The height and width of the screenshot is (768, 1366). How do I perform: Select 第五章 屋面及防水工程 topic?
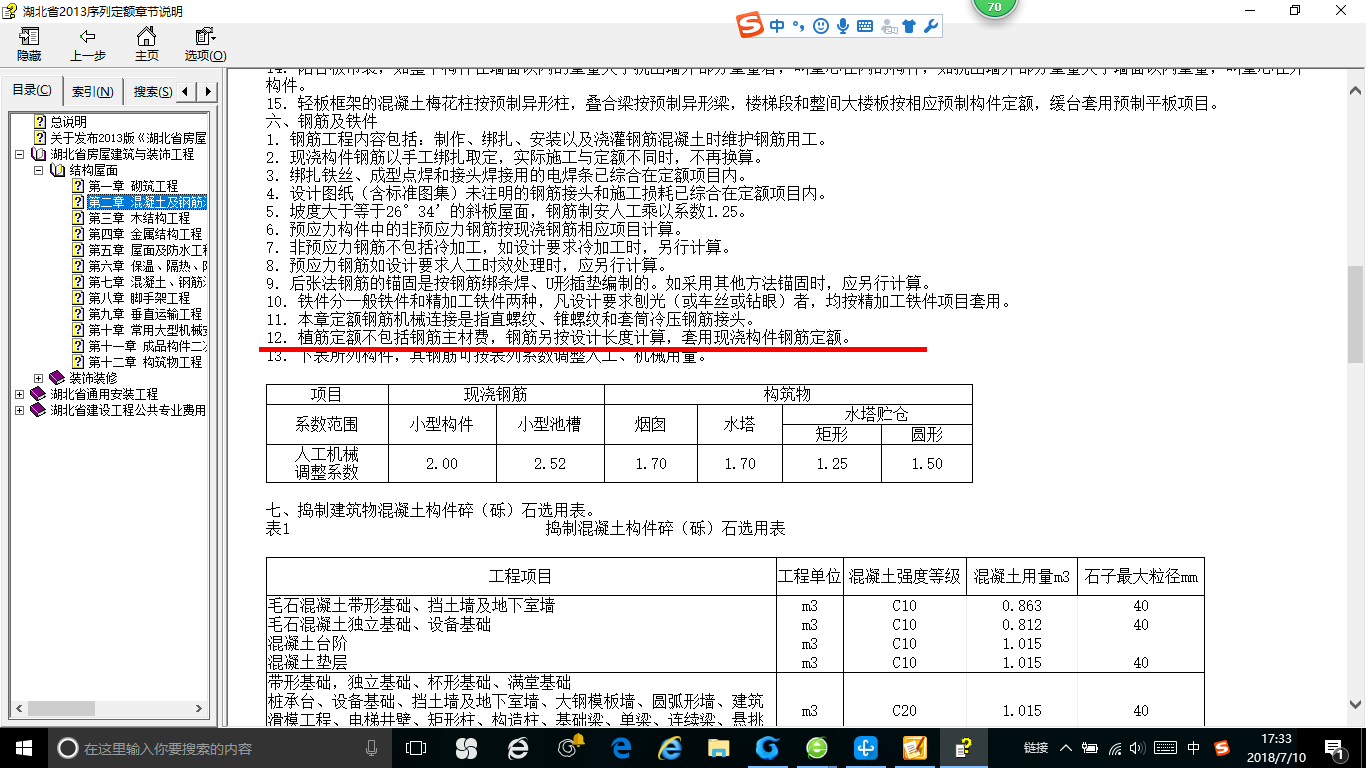147,250
